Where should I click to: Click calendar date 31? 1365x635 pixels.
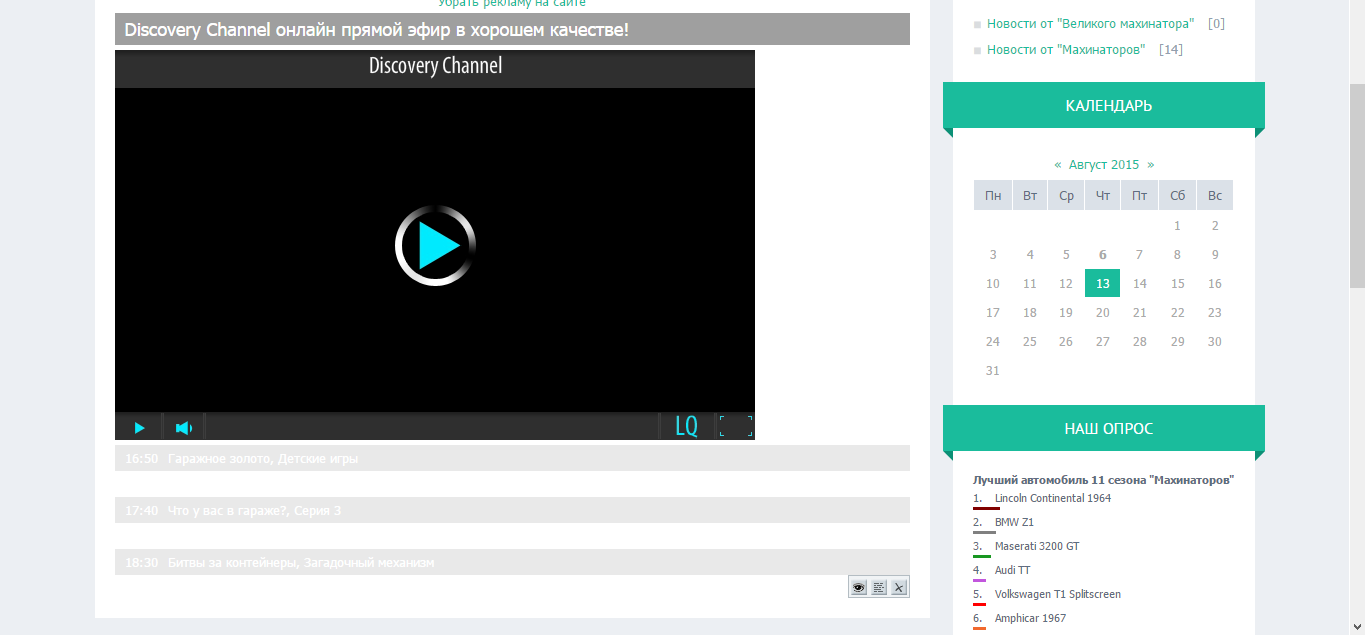click(x=992, y=370)
